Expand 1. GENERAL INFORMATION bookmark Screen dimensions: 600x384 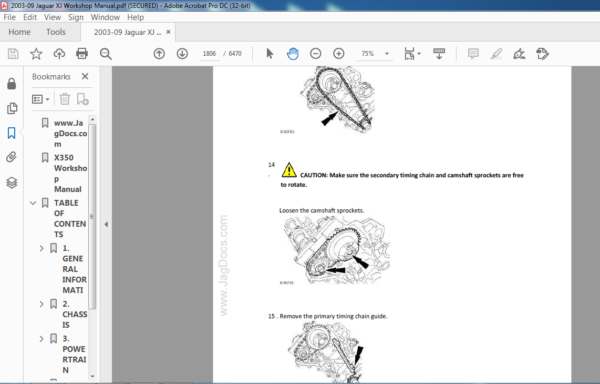(x=41, y=248)
